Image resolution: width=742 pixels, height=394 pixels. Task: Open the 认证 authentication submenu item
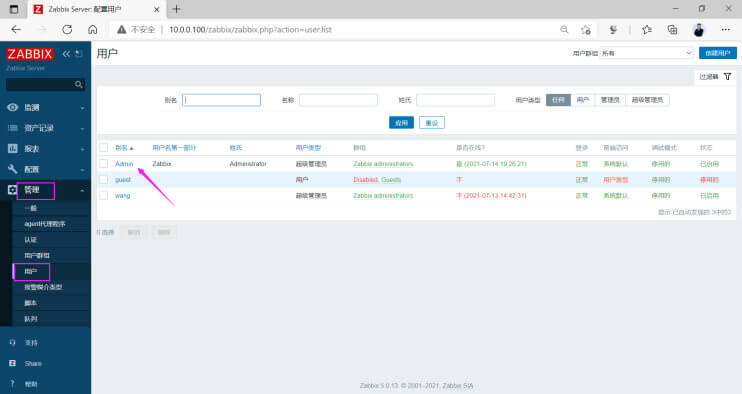click(31, 240)
